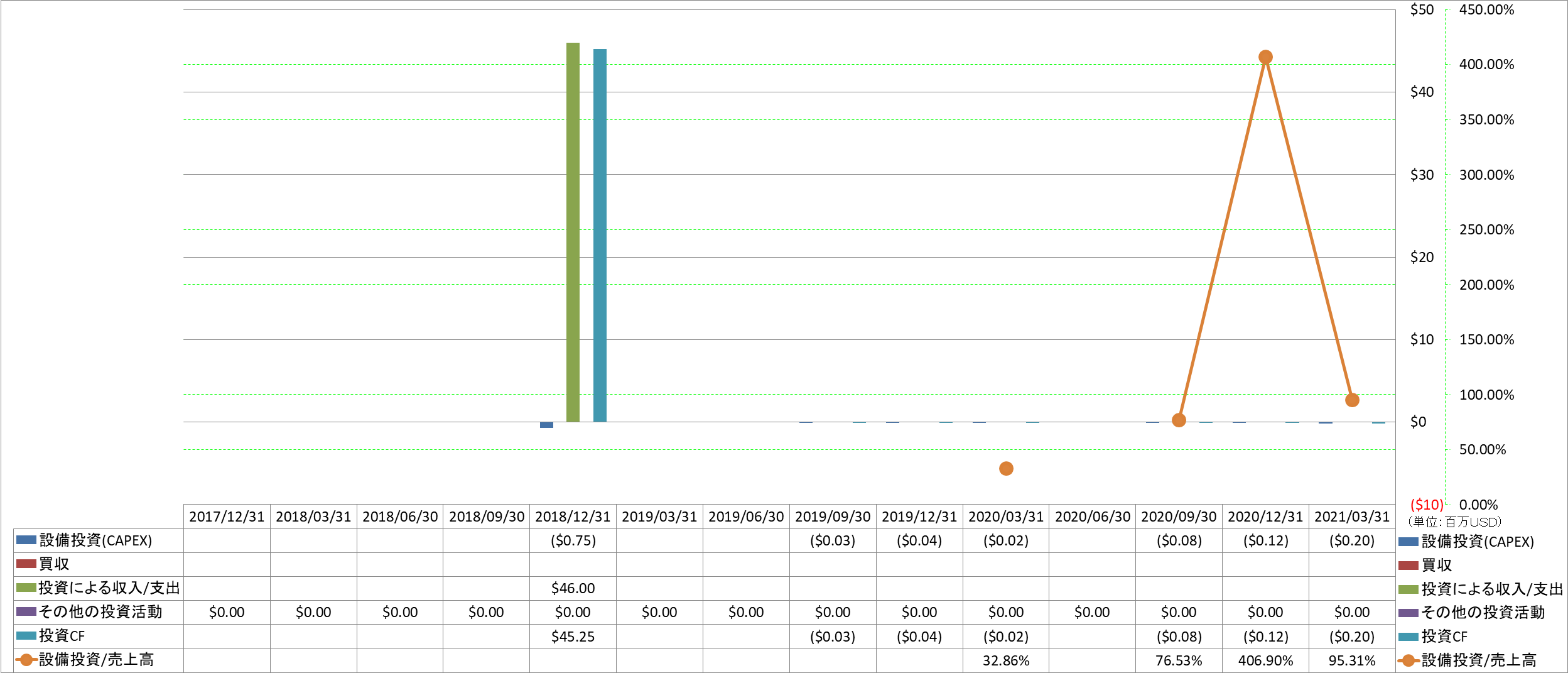Click the (単位:百万USD) unit note
Screen dimensions: 1568x673
[1454, 522]
